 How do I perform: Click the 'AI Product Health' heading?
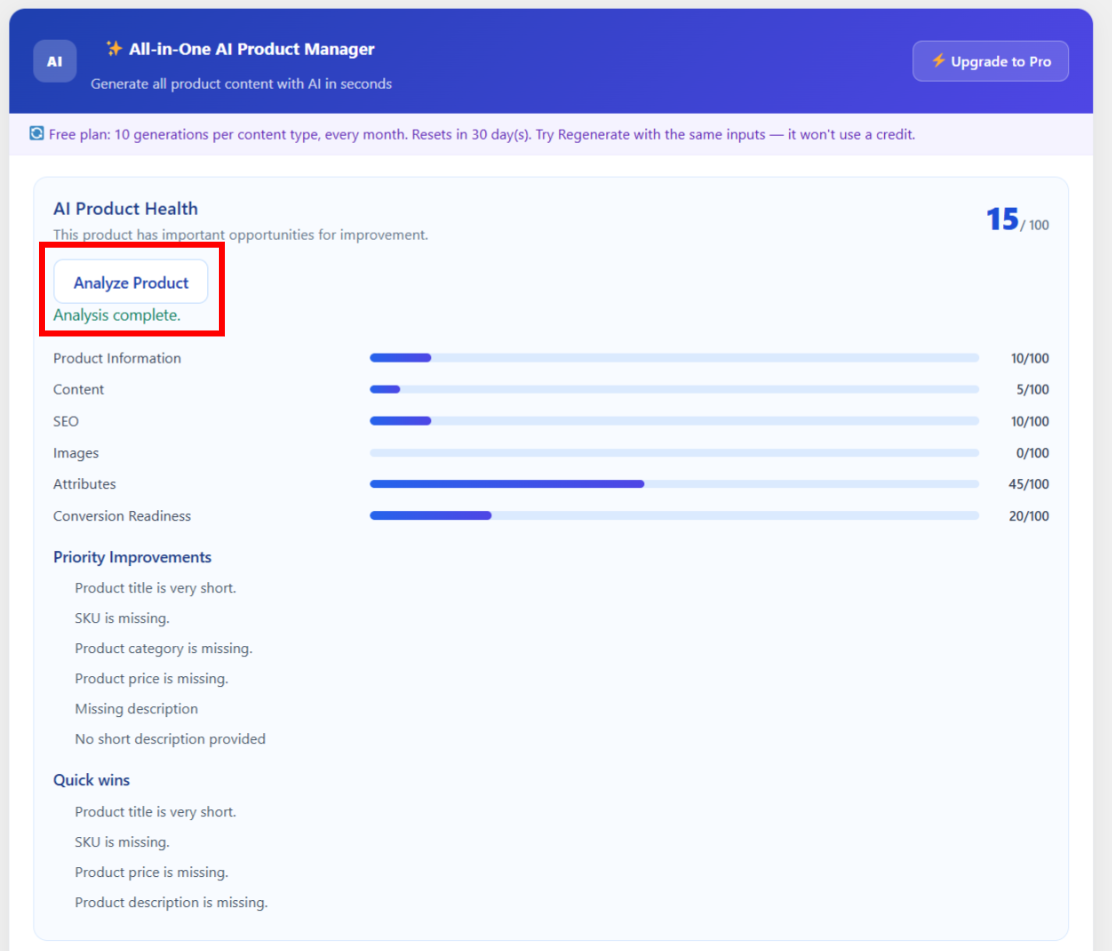[126, 208]
